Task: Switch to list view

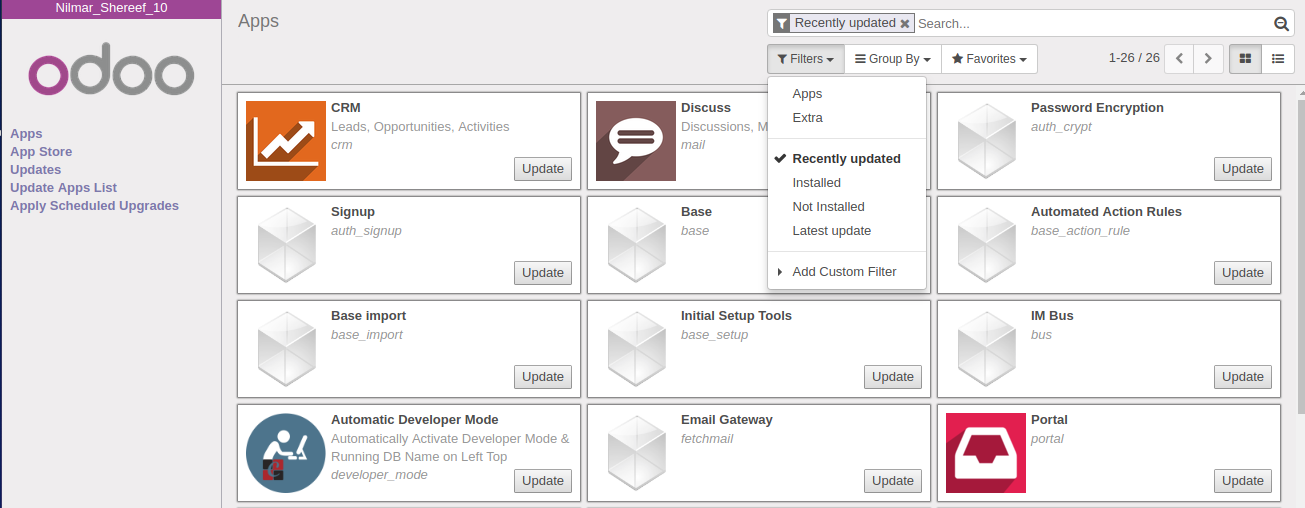Action: 1277,59
